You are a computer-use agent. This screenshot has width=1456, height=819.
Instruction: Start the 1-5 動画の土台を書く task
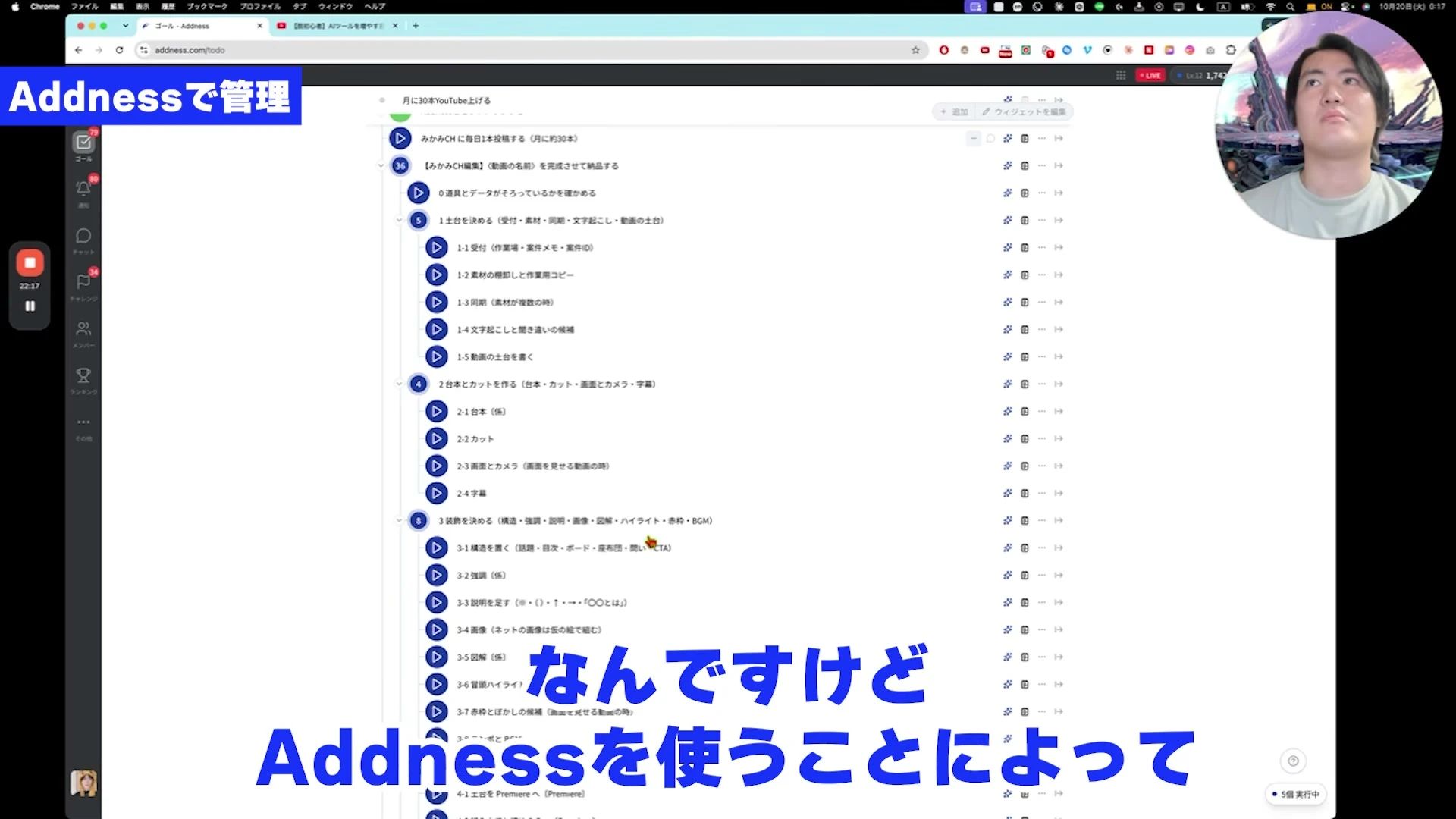click(x=437, y=357)
